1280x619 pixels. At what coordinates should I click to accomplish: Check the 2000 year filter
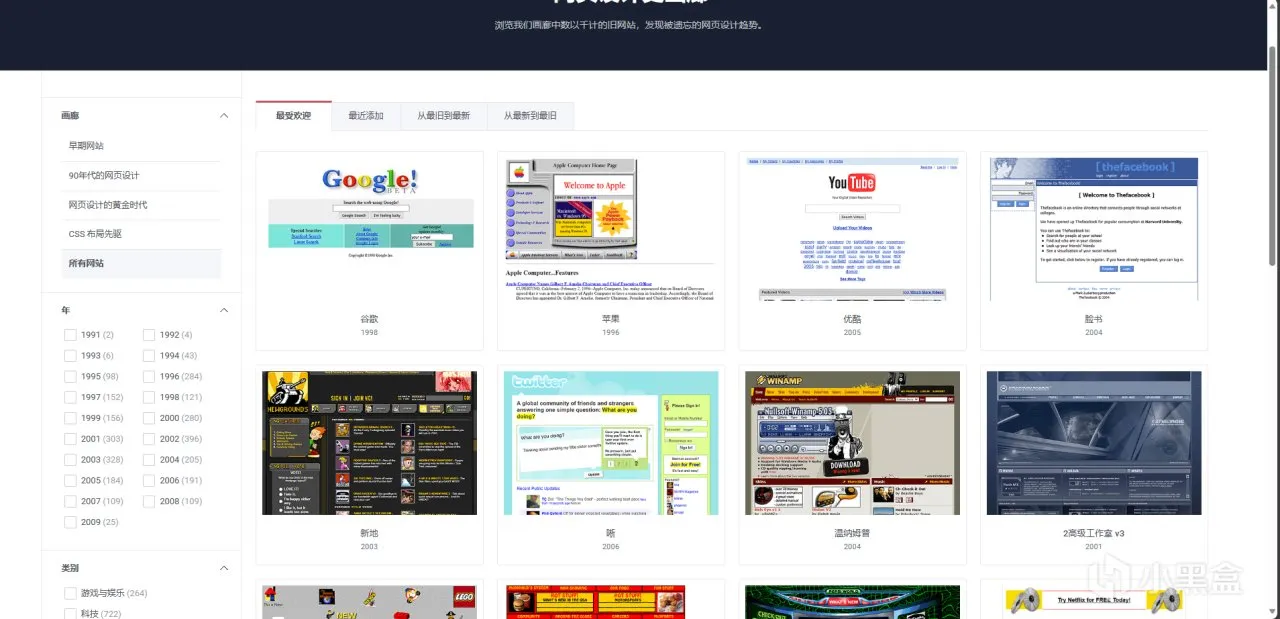pyautogui.click(x=149, y=418)
